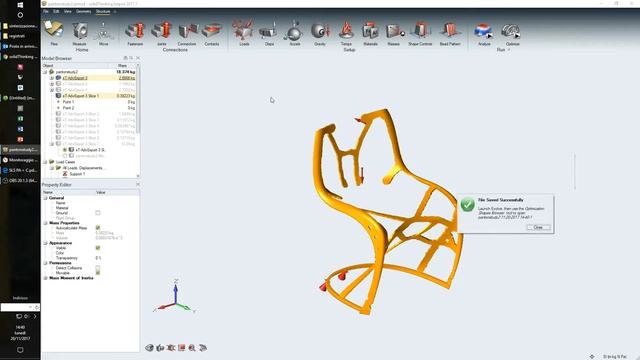The width and height of the screenshot is (640, 360).
Task: Open the Materials tool
Action: pos(370,31)
